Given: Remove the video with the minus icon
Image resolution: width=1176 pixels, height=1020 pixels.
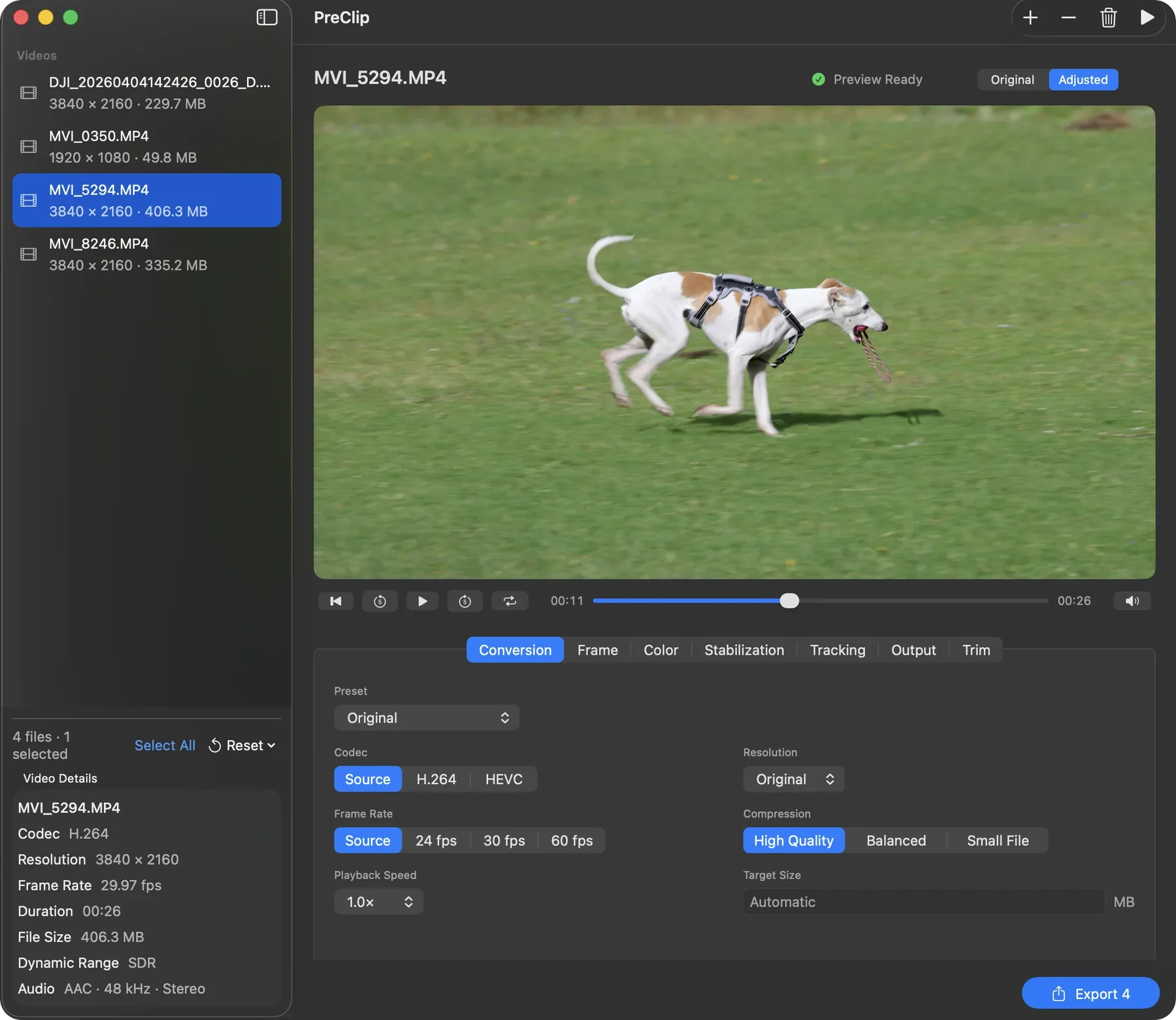Looking at the screenshot, I should coord(1069,18).
